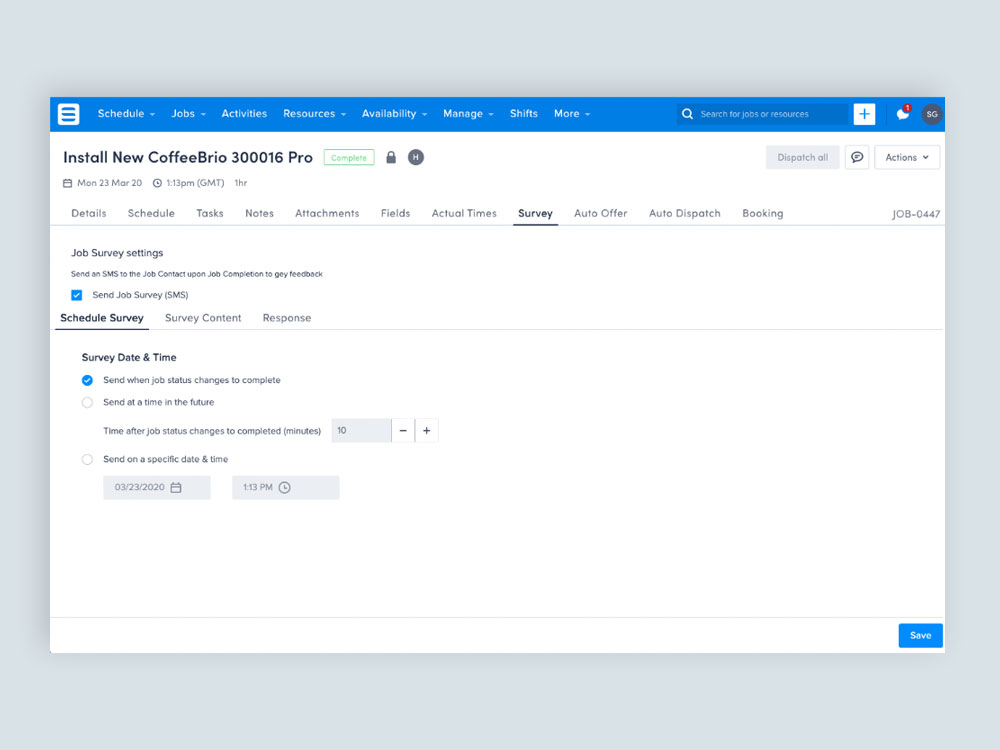Switch to the Booking tab
This screenshot has height=750, width=1000.
click(763, 213)
